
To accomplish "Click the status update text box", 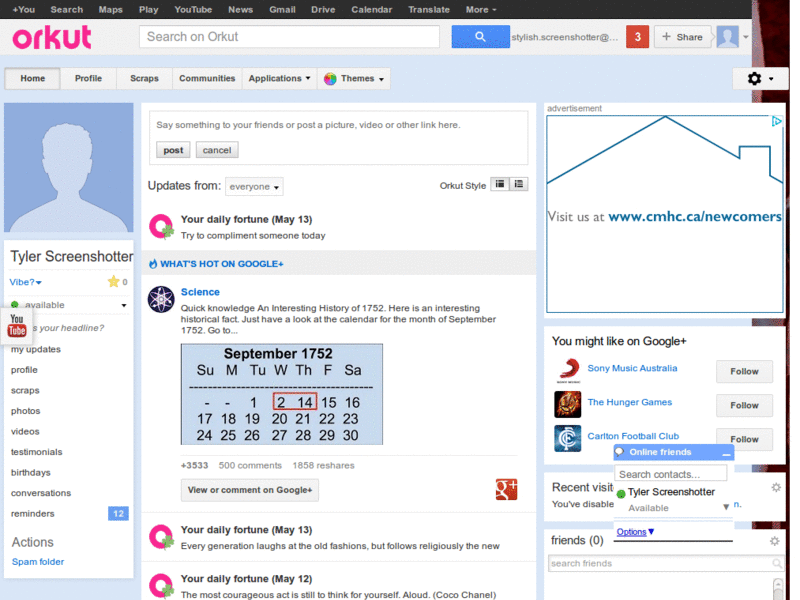I will (x=339, y=125).
